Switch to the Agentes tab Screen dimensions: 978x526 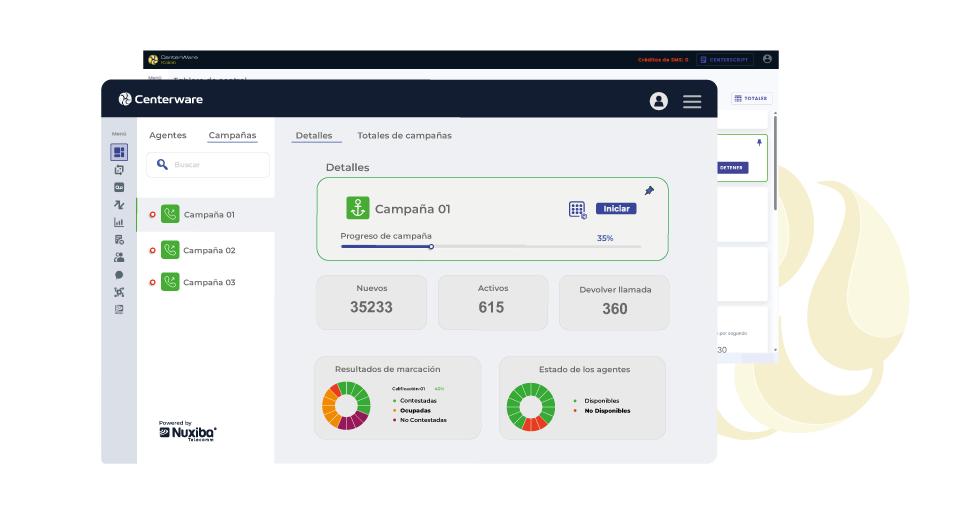pyautogui.click(x=168, y=135)
